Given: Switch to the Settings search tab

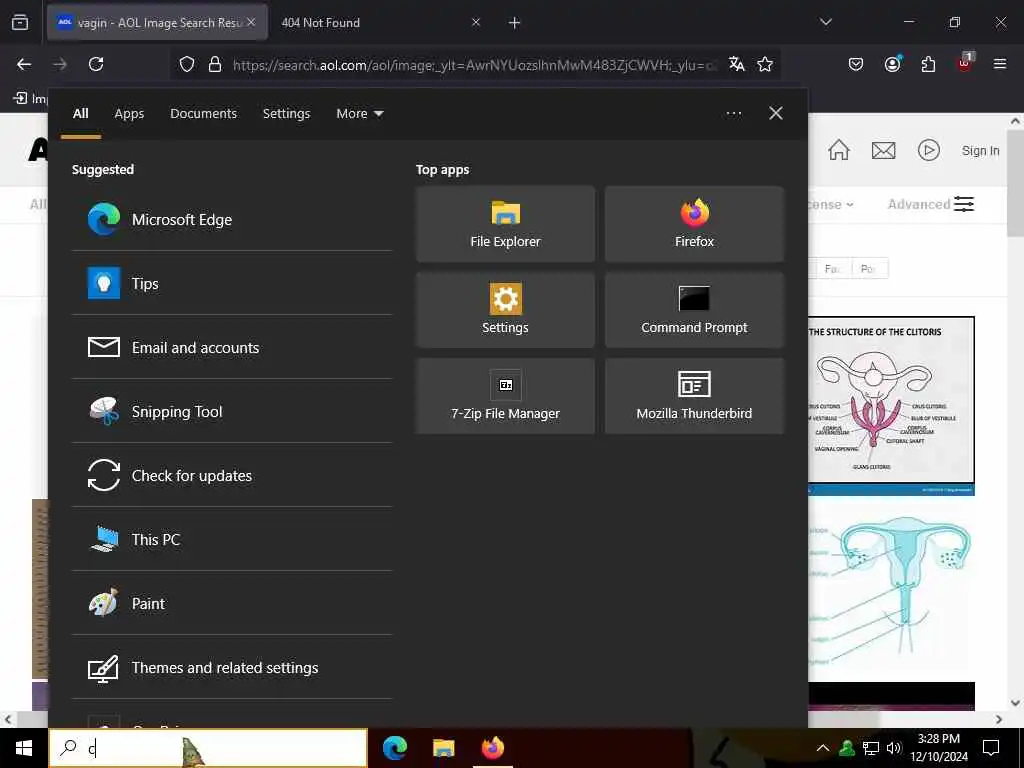Looking at the screenshot, I should coord(286,114).
